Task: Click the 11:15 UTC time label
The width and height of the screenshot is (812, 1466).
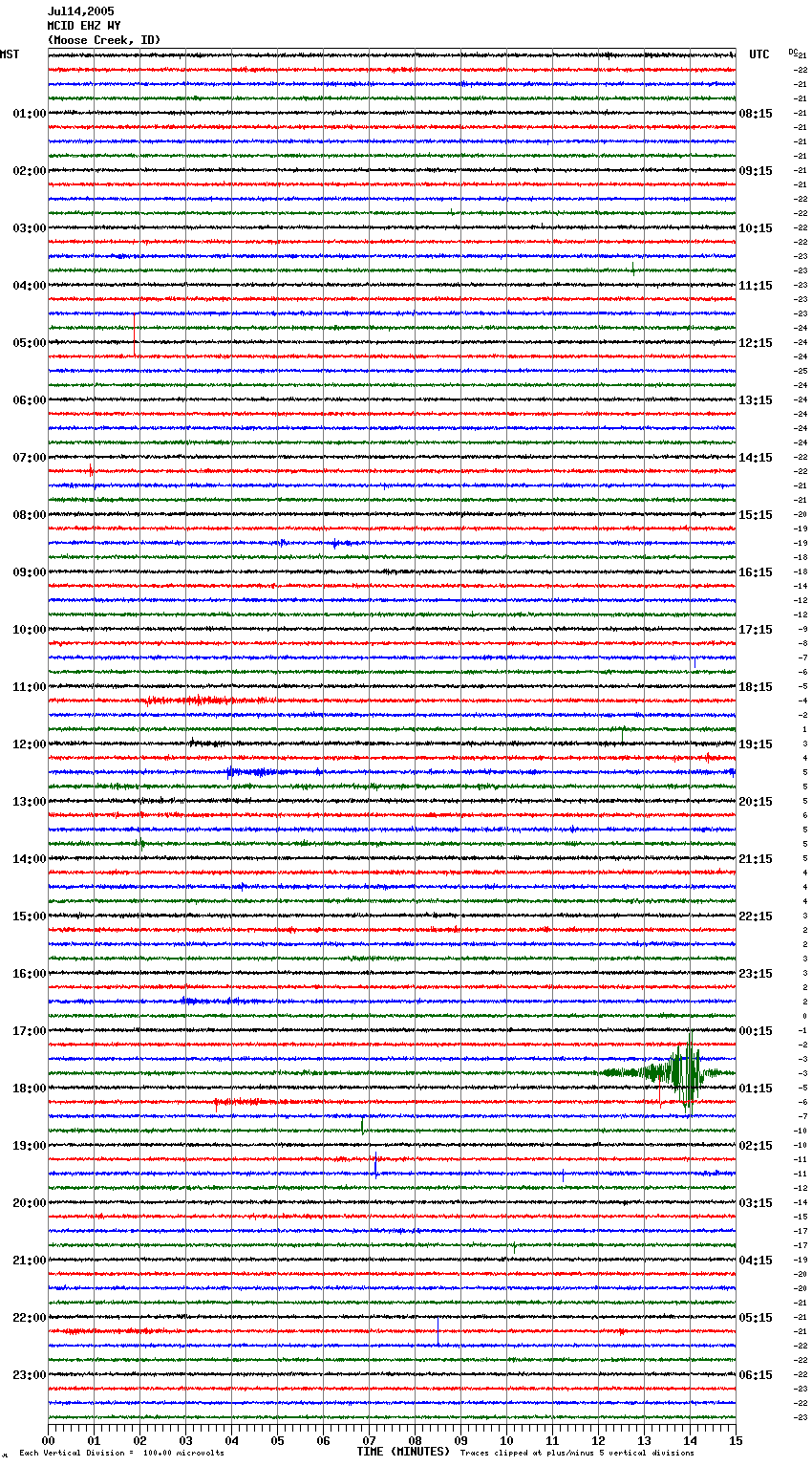Action: click(756, 286)
